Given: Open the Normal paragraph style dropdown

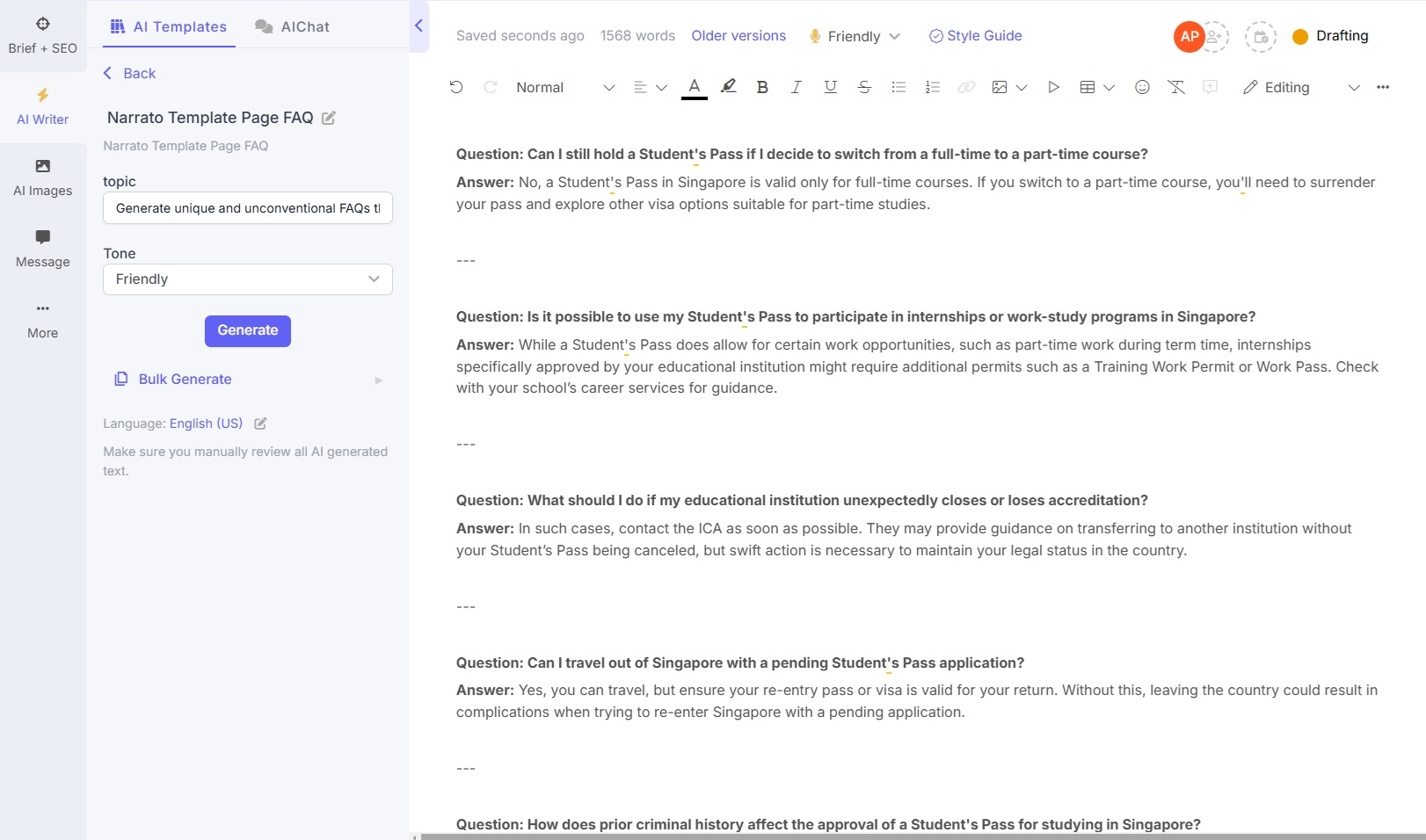Looking at the screenshot, I should point(564,87).
